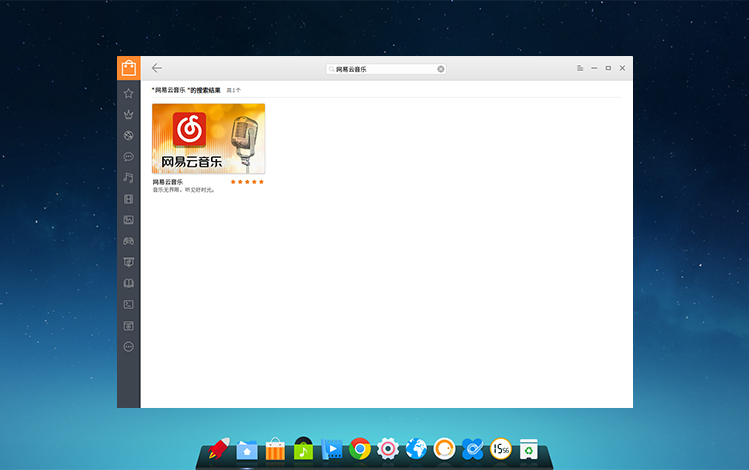Open the film strip video category
The height and width of the screenshot is (470, 749).
coord(128,199)
